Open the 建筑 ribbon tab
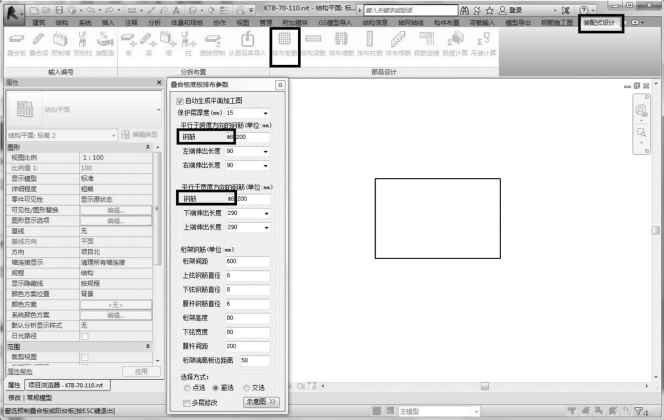Viewport: 664px width, 420px height. pos(39,23)
